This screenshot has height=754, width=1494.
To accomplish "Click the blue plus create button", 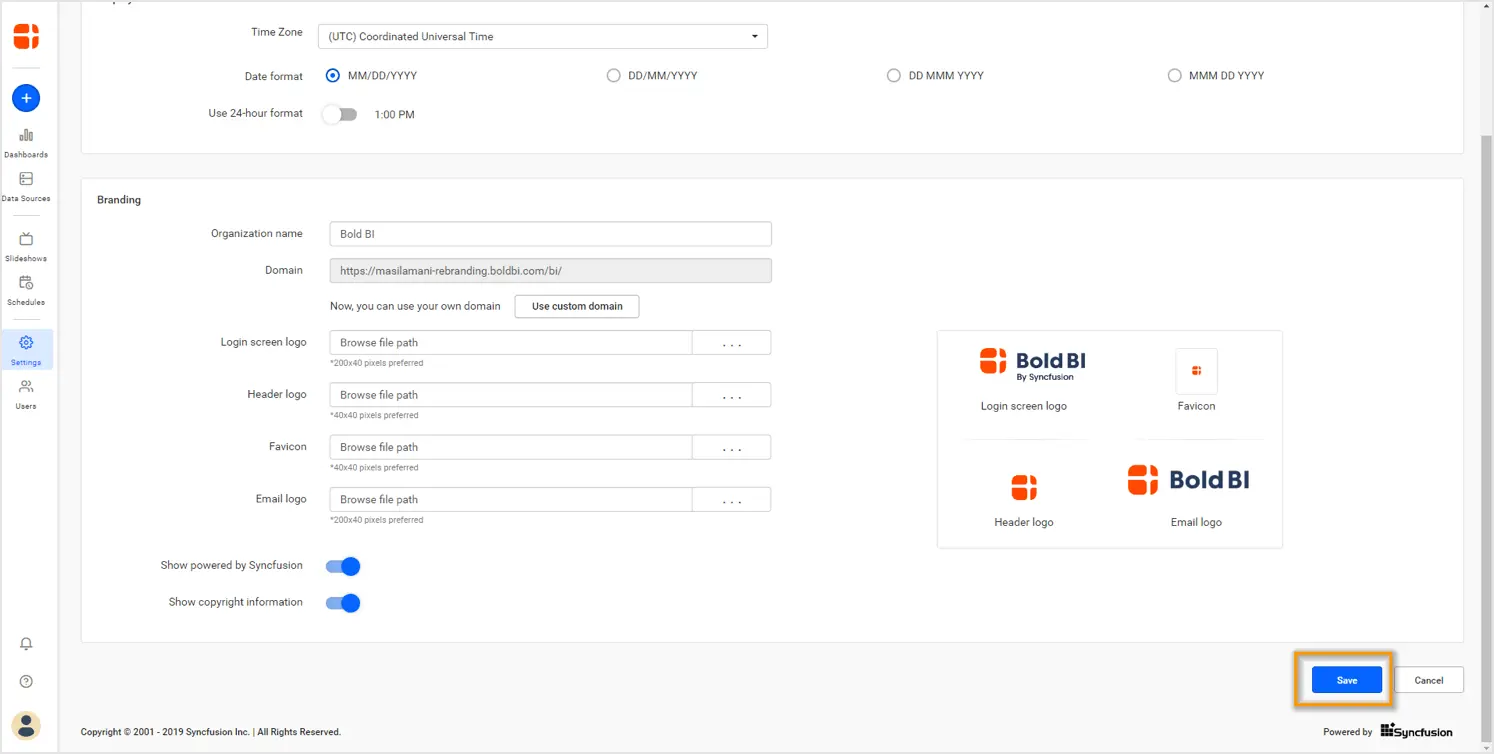I will (26, 98).
